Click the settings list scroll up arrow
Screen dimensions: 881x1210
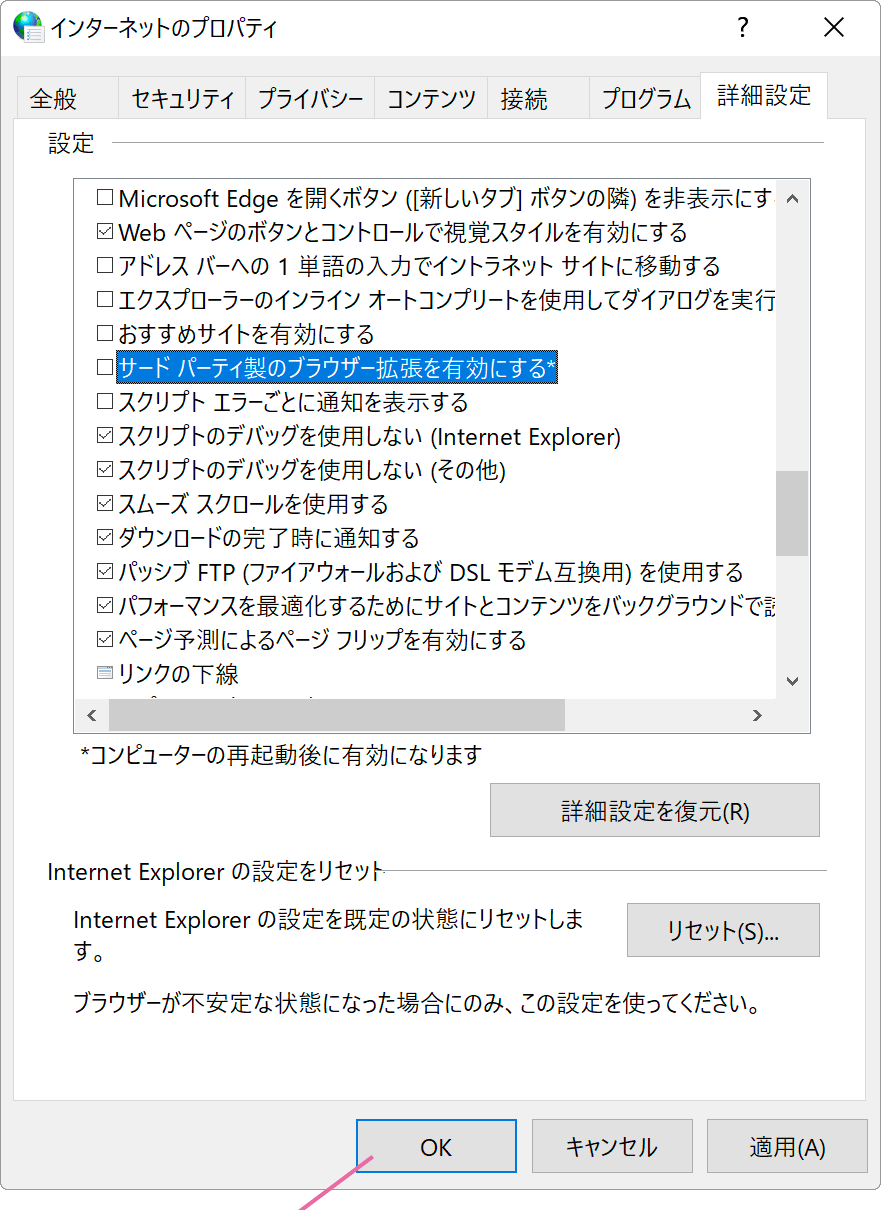point(793,198)
